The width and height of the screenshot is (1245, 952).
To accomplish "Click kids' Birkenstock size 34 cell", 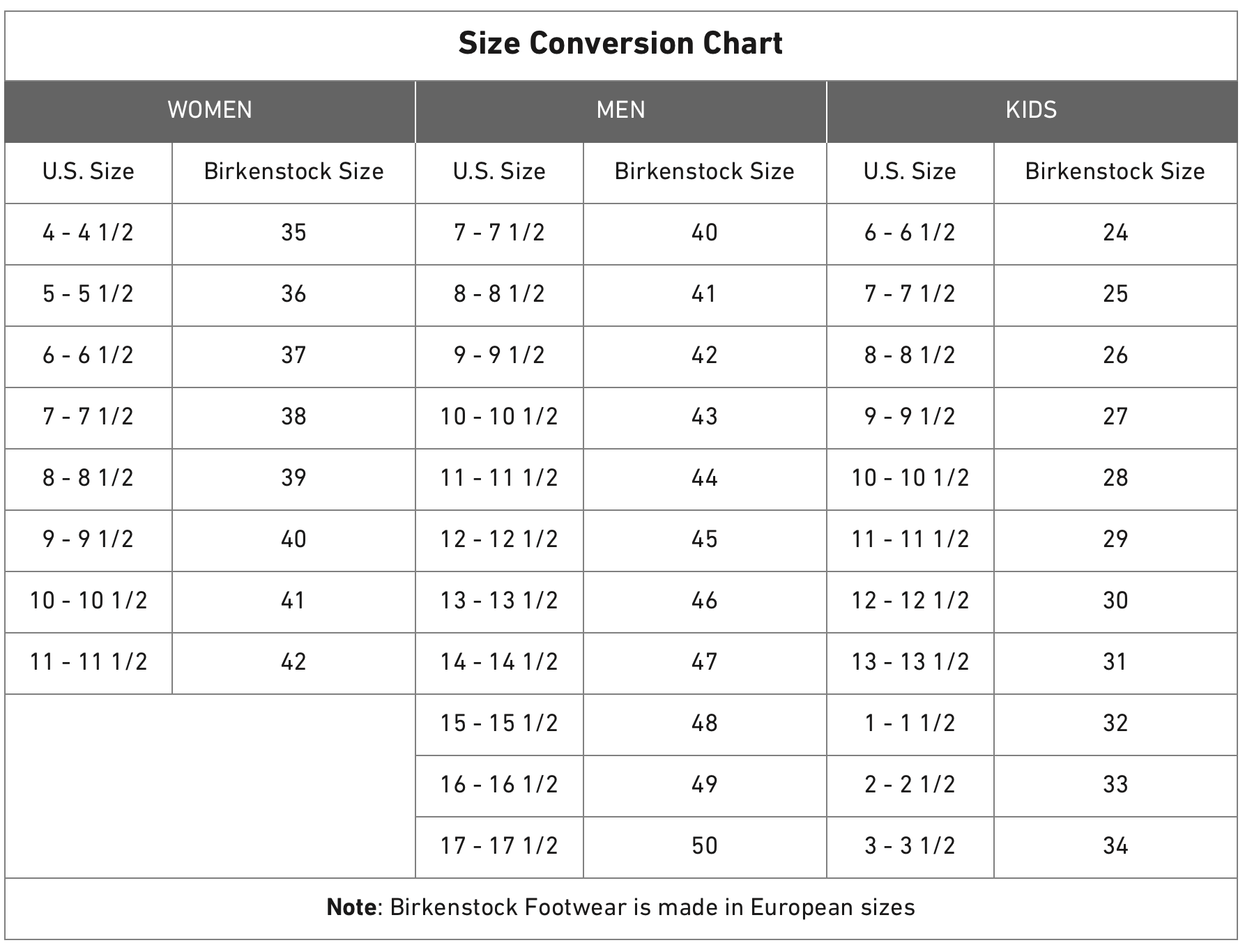I will click(1115, 847).
